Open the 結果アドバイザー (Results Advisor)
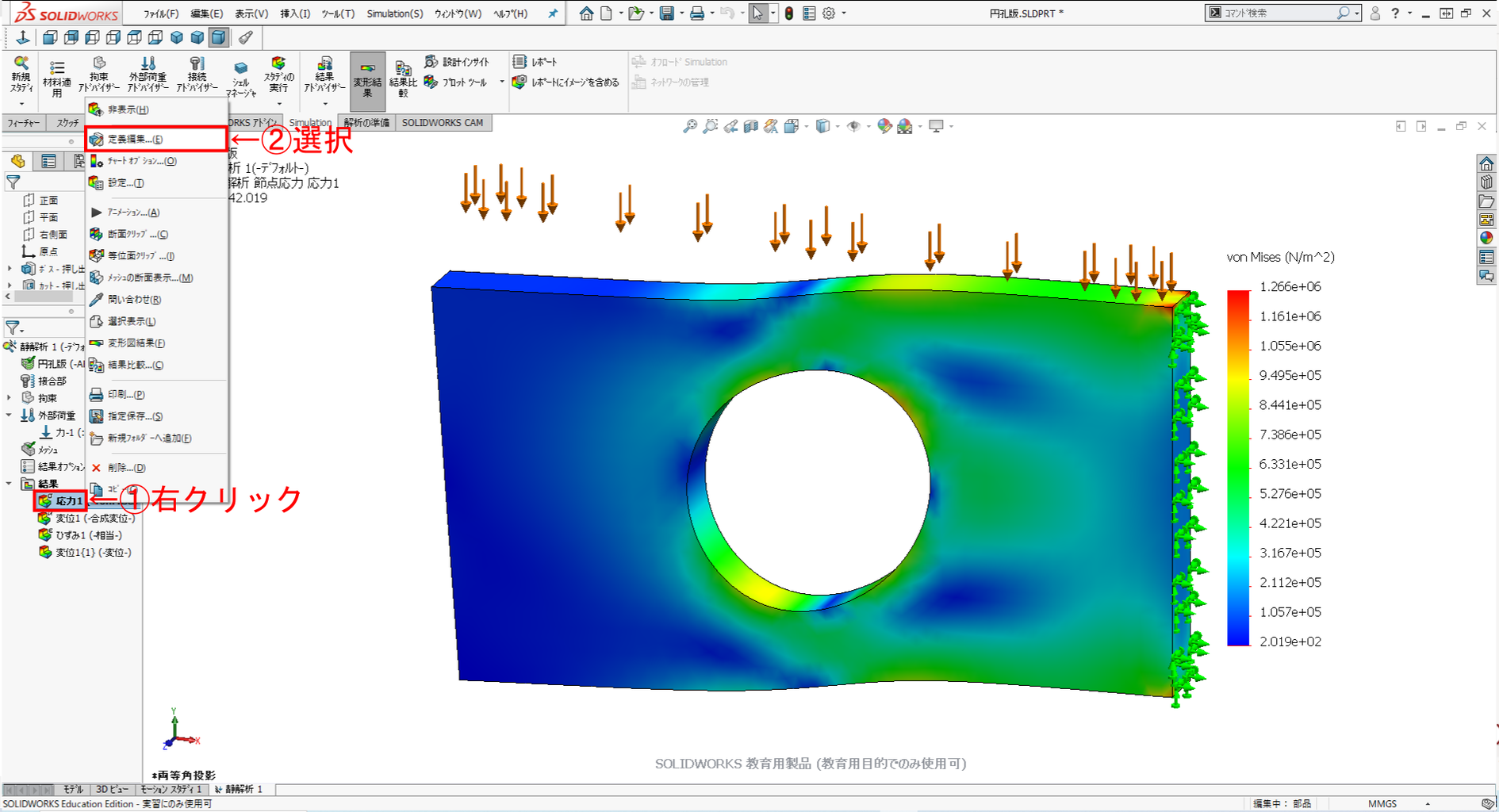 point(324,74)
